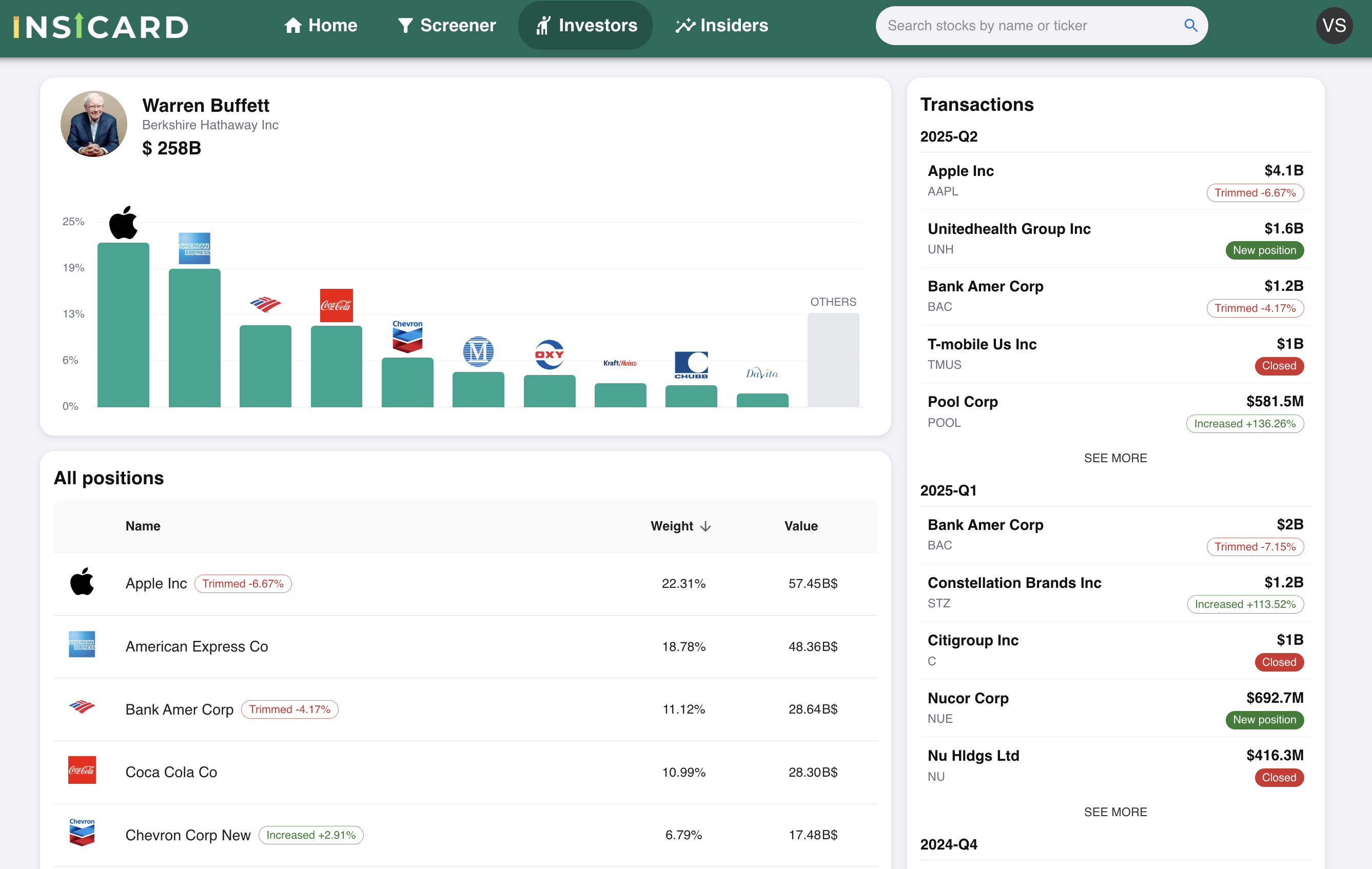This screenshot has height=869, width=1372.
Task: Click the American Express logo in chart
Action: 194,248
